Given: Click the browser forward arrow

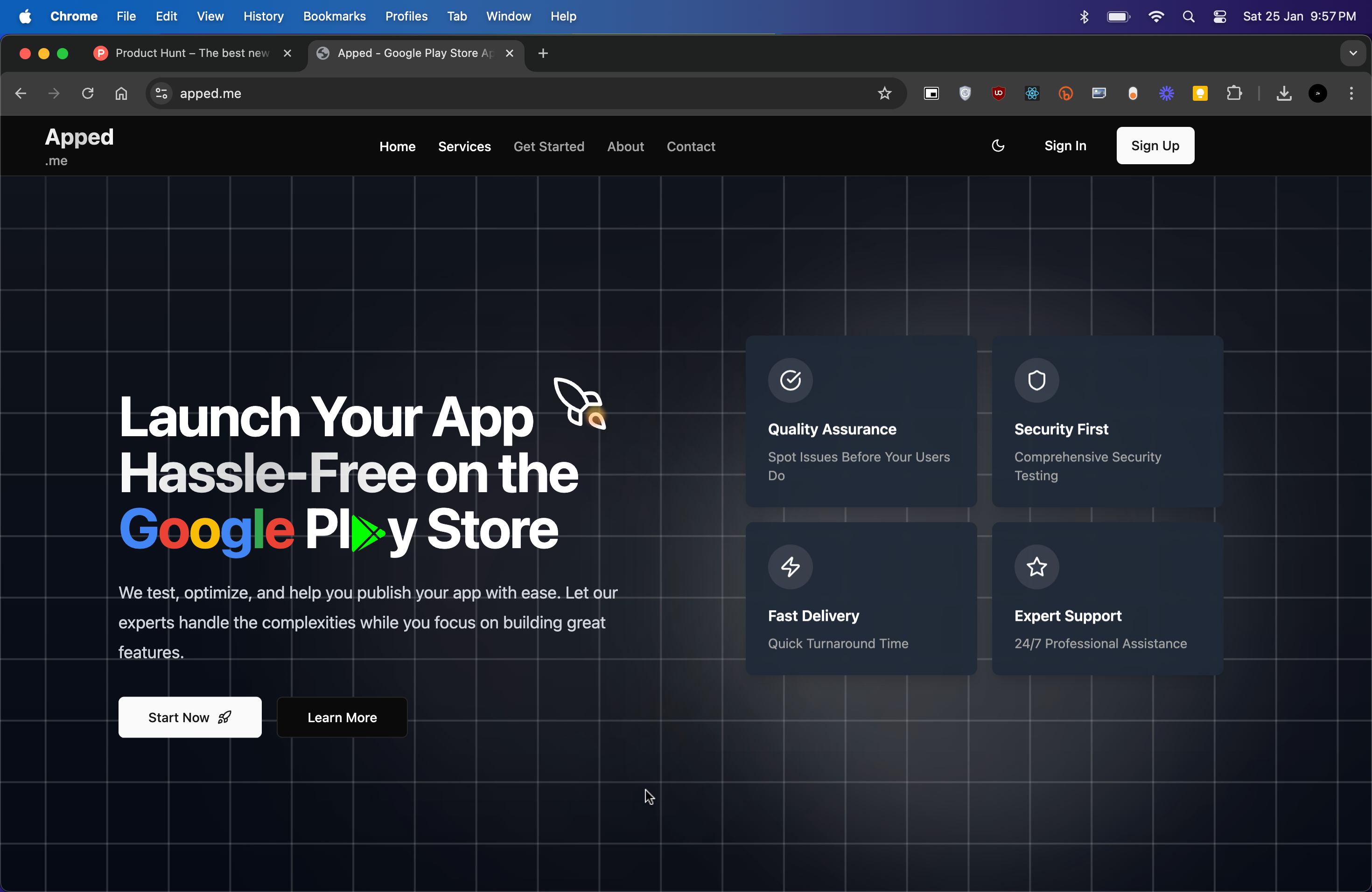Looking at the screenshot, I should click(x=54, y=93).
